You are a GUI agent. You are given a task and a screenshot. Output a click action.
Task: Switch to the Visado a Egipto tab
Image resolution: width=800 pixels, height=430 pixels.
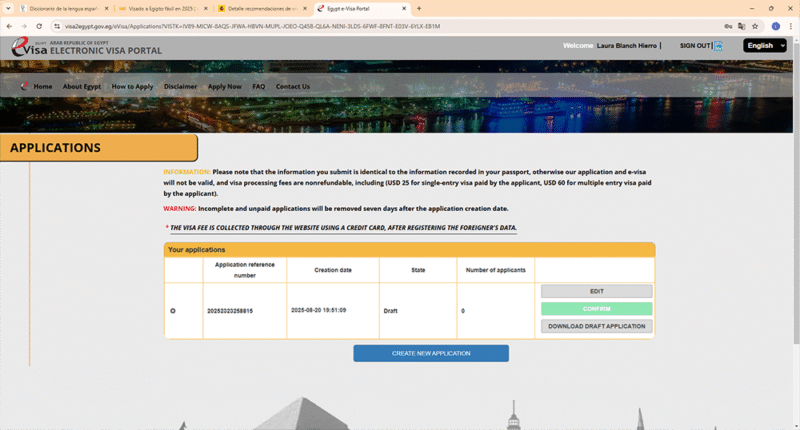click(x=155, y=8)
